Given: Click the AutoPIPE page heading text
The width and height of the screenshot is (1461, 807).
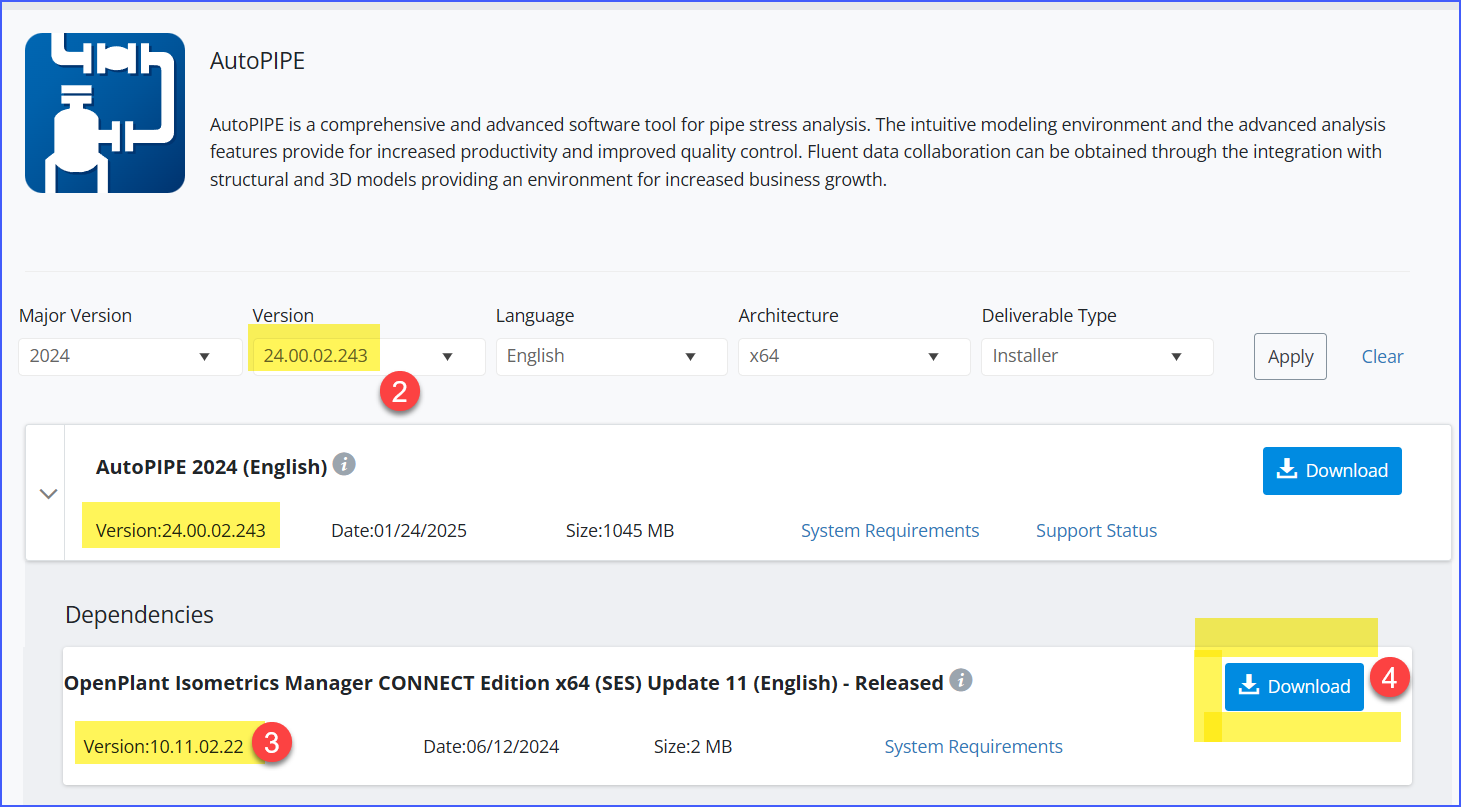Looking at the screenshot, I should point(257,61).
